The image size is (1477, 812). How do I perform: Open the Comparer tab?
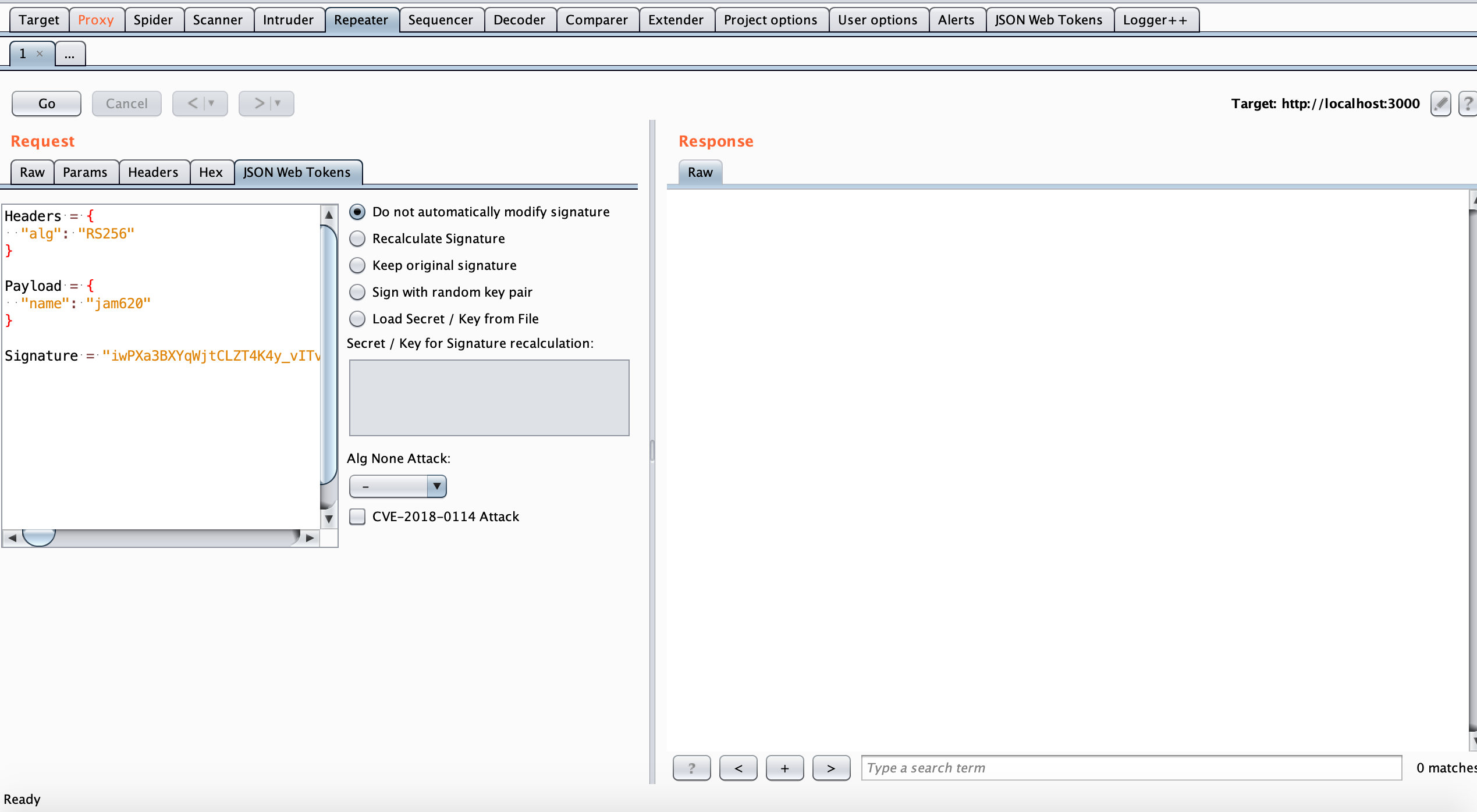[x=597, y=20]
